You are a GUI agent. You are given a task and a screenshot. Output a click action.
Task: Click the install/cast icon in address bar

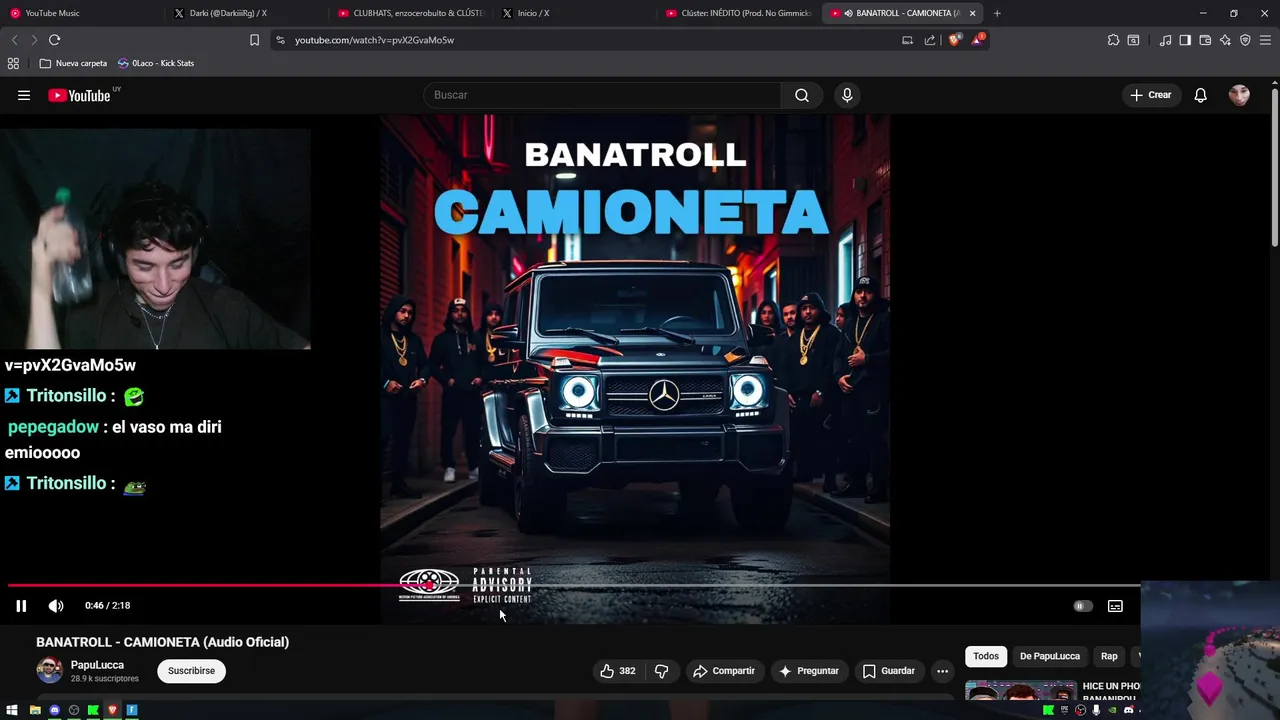pos(907,40)
